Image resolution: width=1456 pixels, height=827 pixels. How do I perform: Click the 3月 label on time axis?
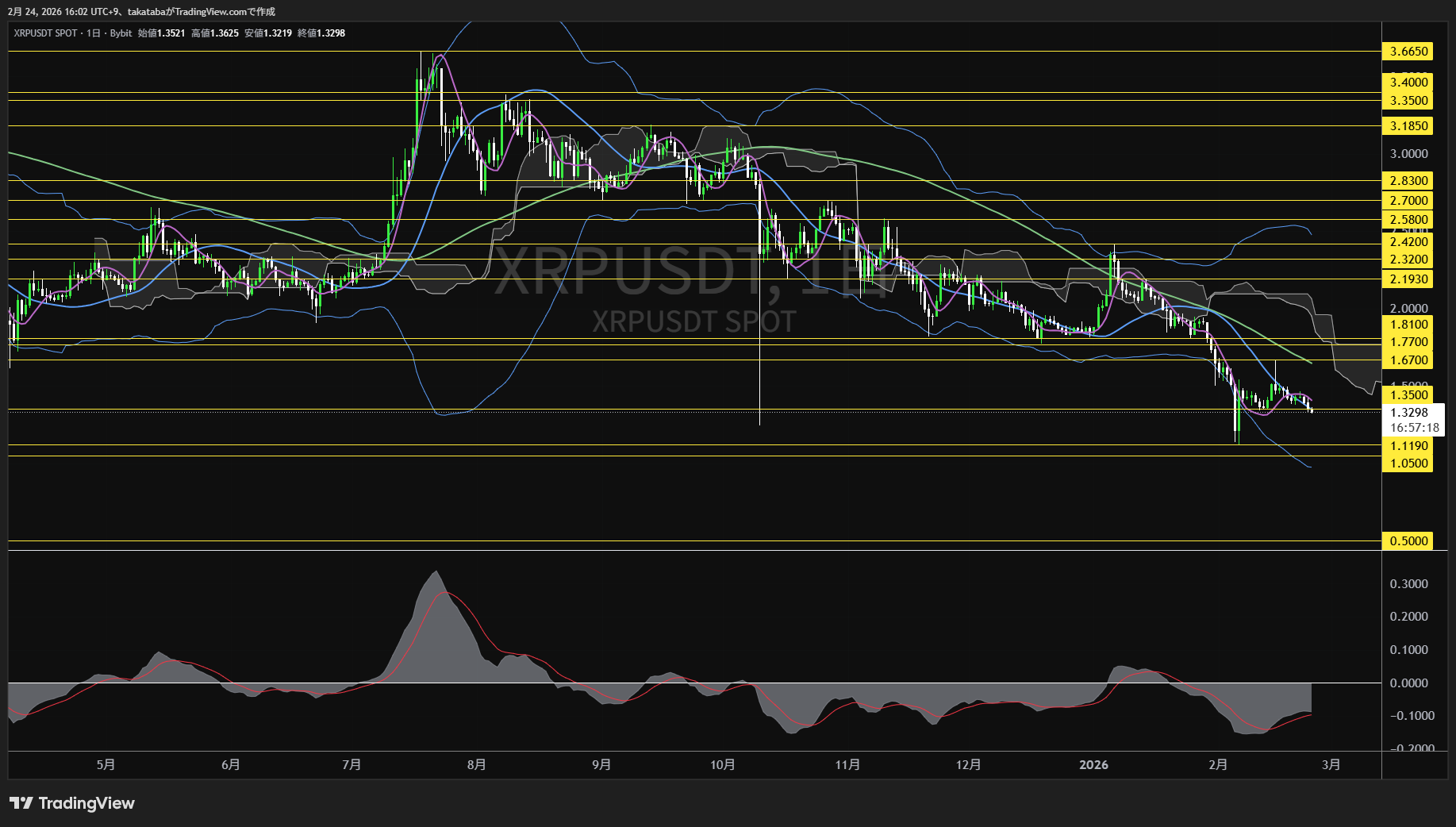point(1331,764)
